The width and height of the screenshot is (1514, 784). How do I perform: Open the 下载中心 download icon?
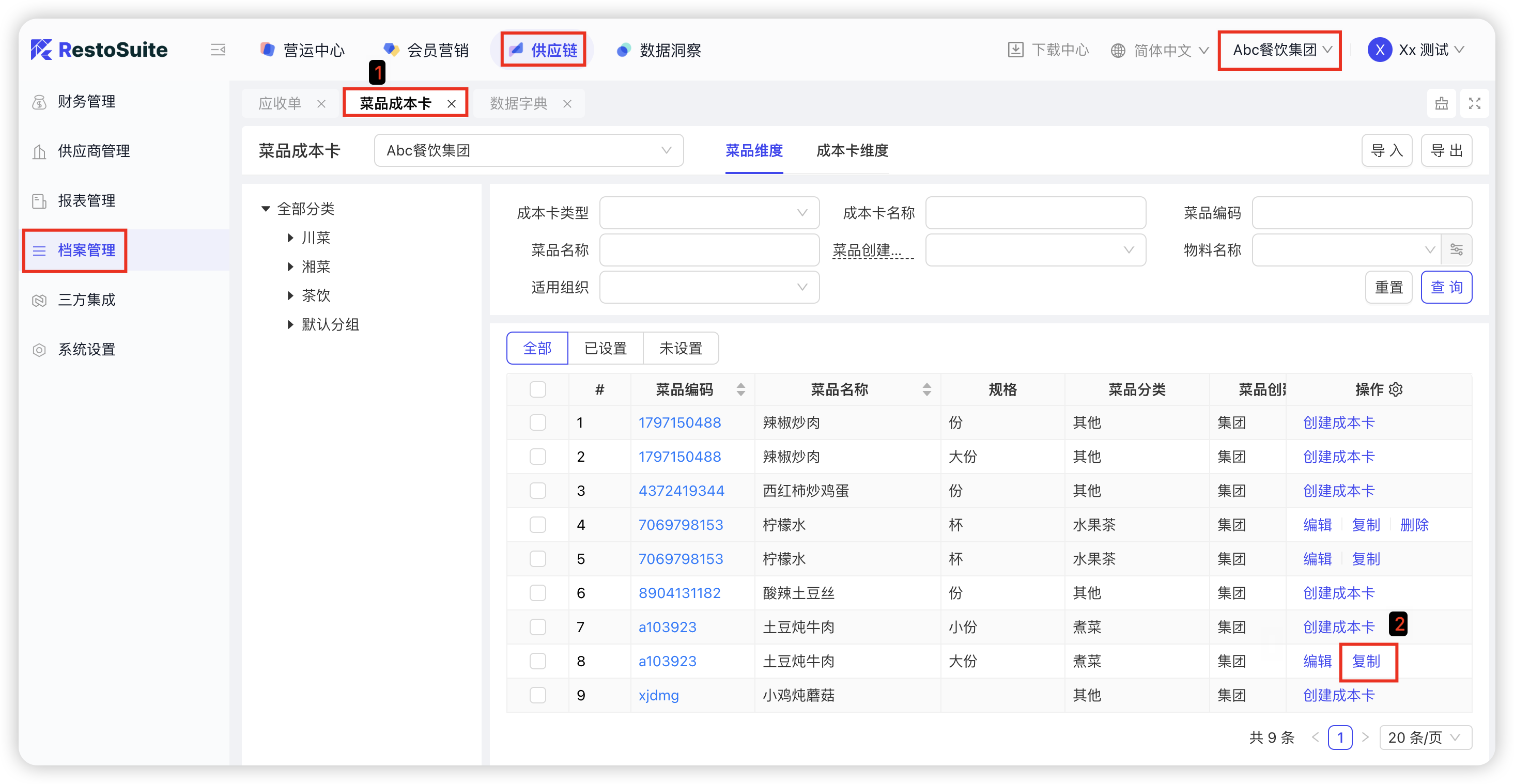click(x=1015, y=50)
